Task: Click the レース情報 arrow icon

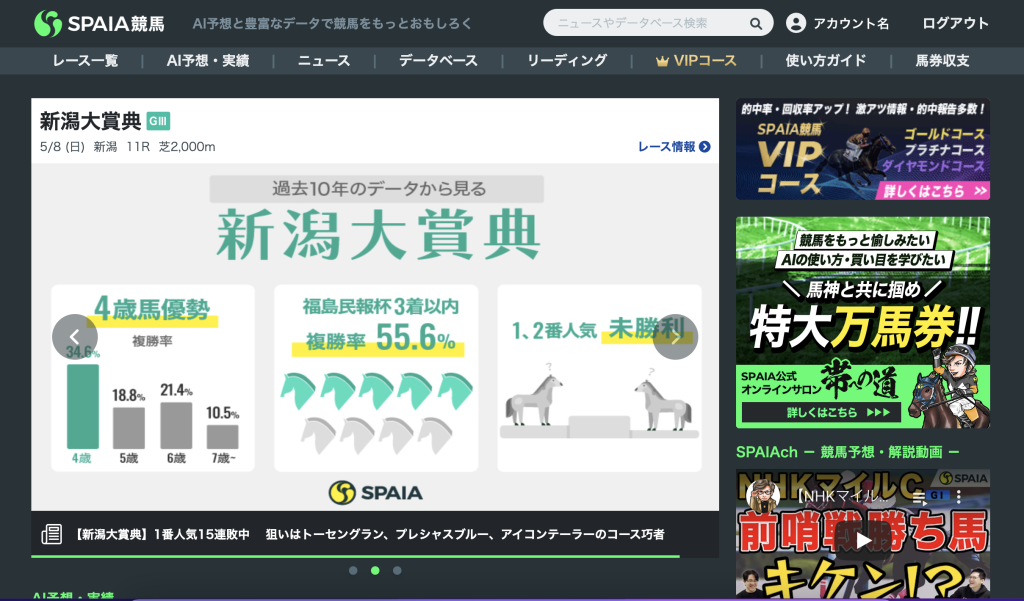Action: 705,147
